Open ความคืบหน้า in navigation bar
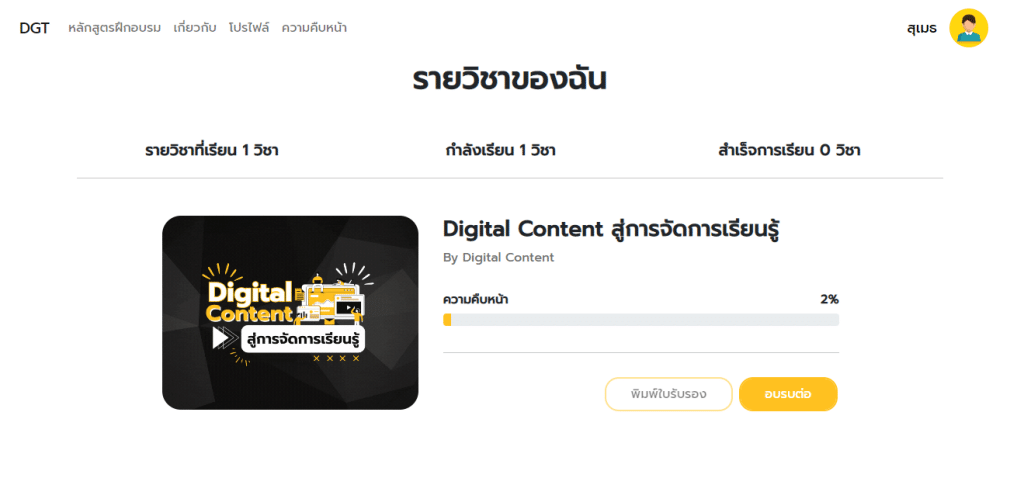The image size is (1024, 478). 314,28
